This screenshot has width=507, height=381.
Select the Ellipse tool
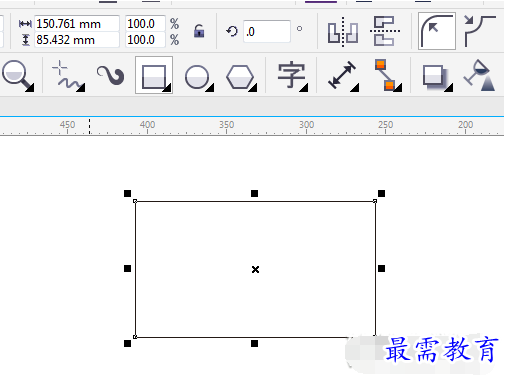tap(199, 77)
